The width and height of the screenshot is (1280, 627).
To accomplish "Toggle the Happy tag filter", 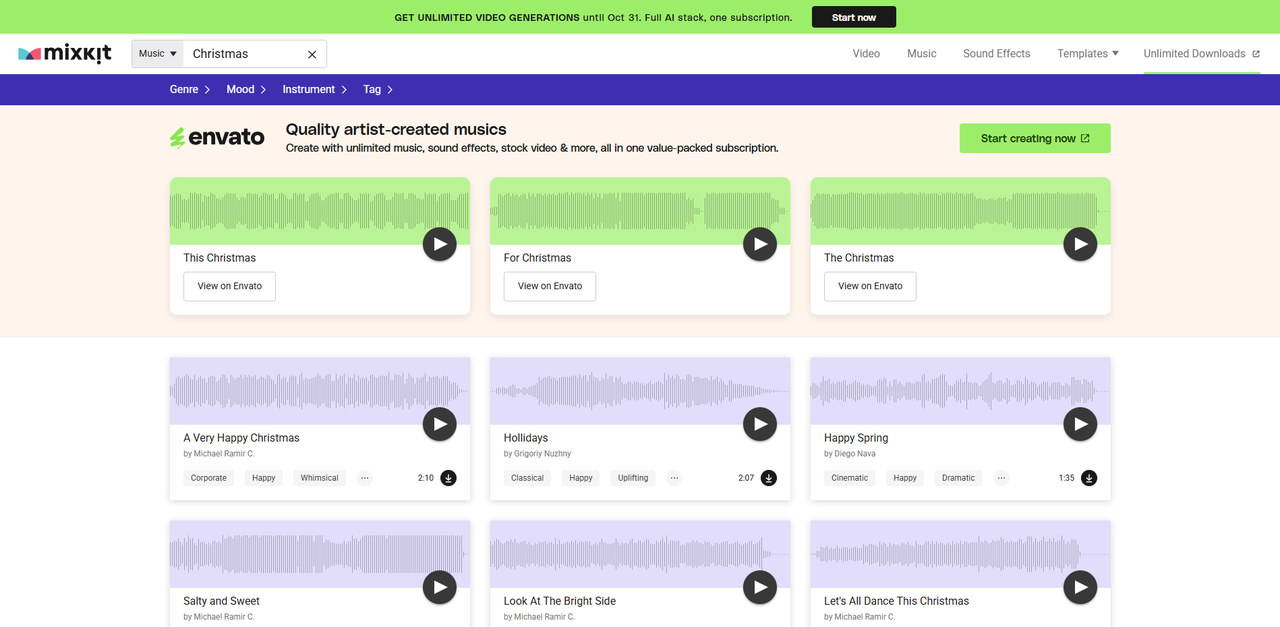I will pos(263,477).
